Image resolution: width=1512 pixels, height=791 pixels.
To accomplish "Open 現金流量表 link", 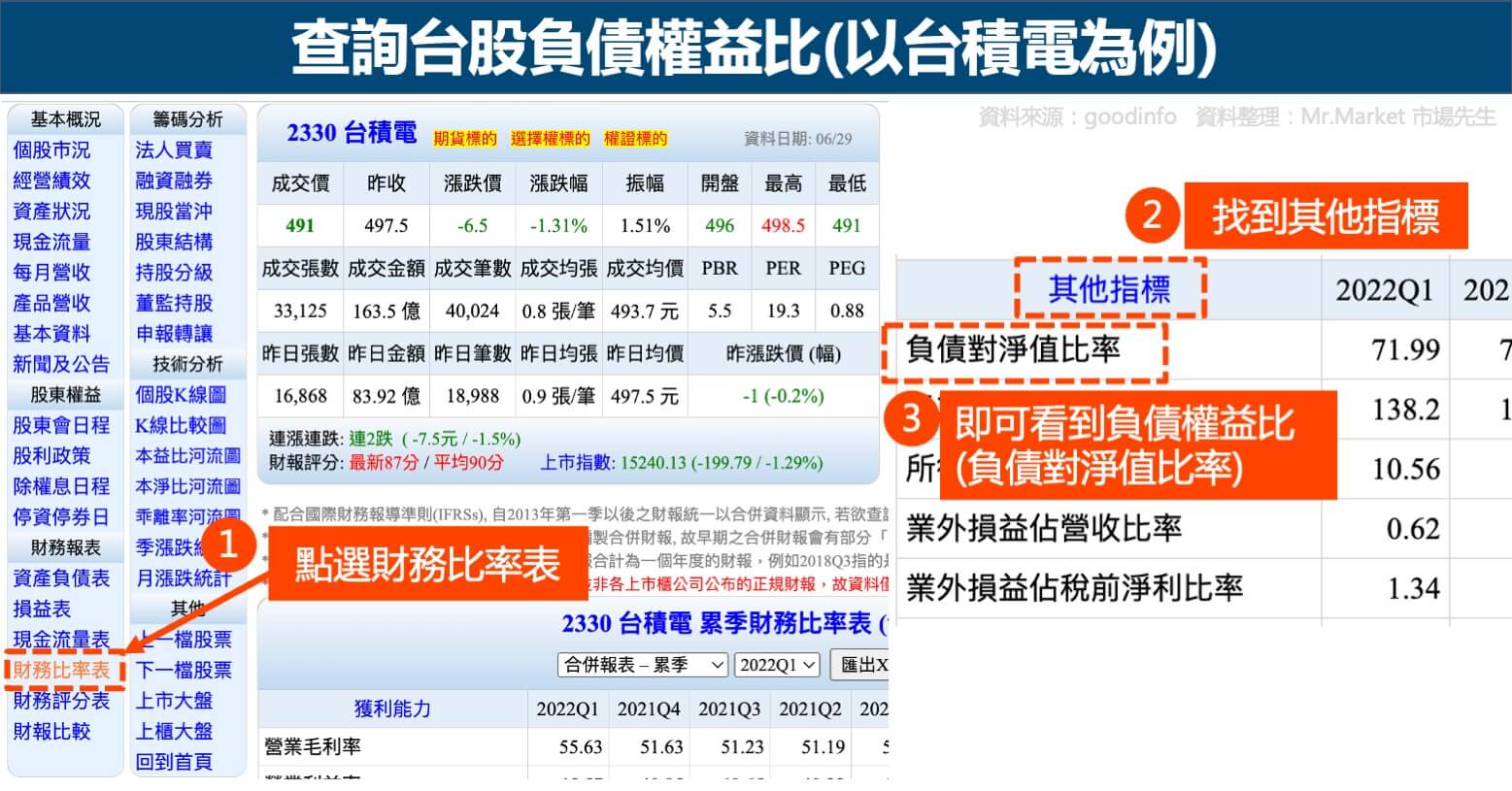I will (61, 640).
